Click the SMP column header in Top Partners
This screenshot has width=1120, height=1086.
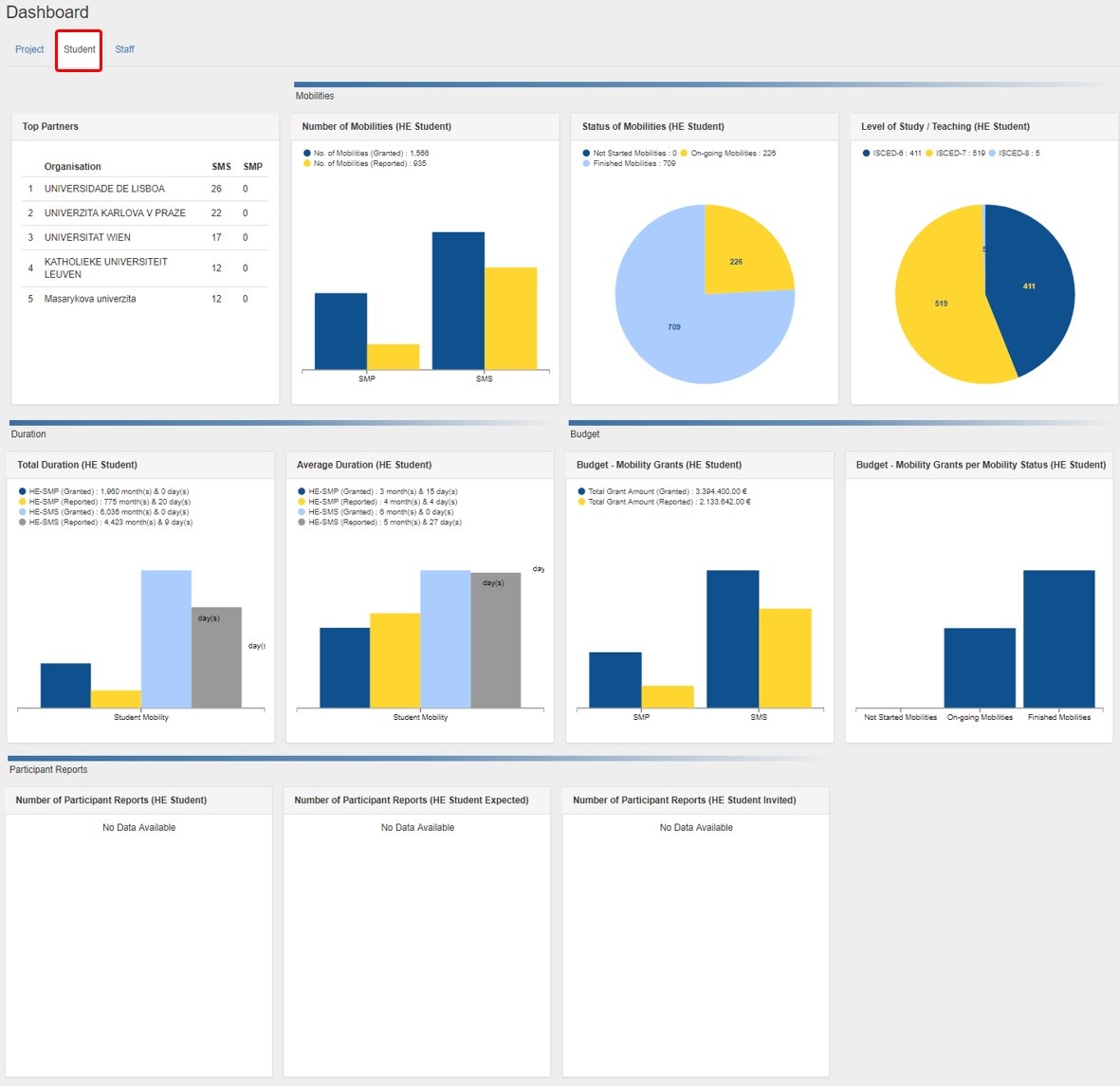tap(253, 167)
